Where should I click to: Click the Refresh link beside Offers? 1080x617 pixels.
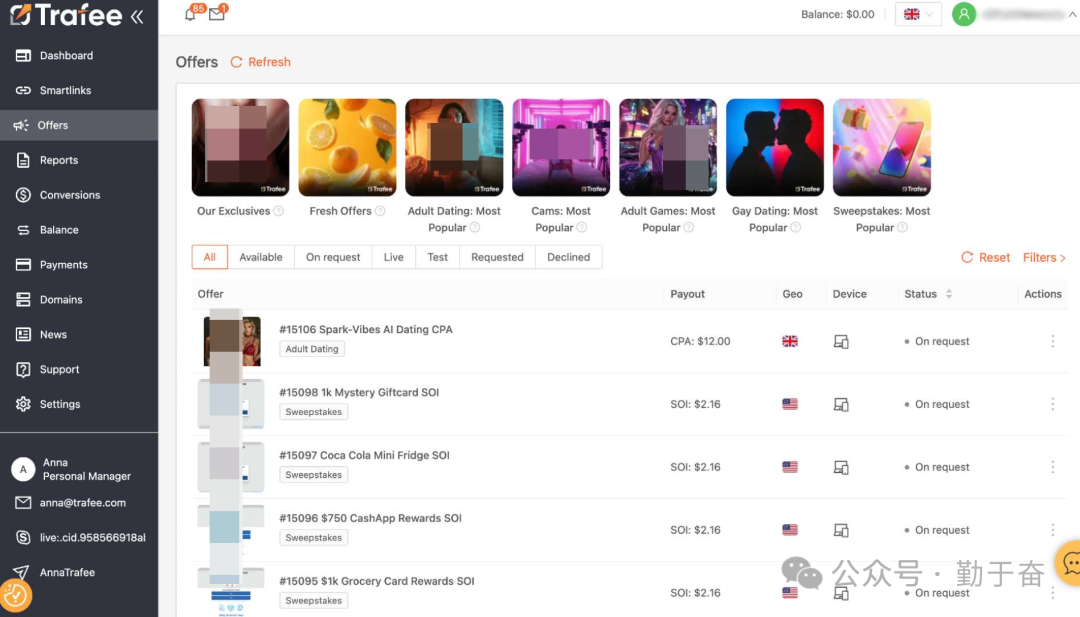tap(260, 62)
